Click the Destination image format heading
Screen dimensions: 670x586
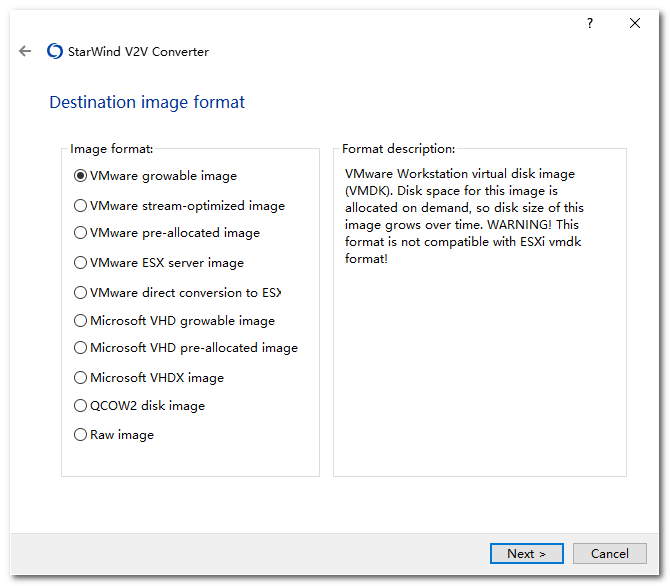pyautogui.click(x=147, y=102)
